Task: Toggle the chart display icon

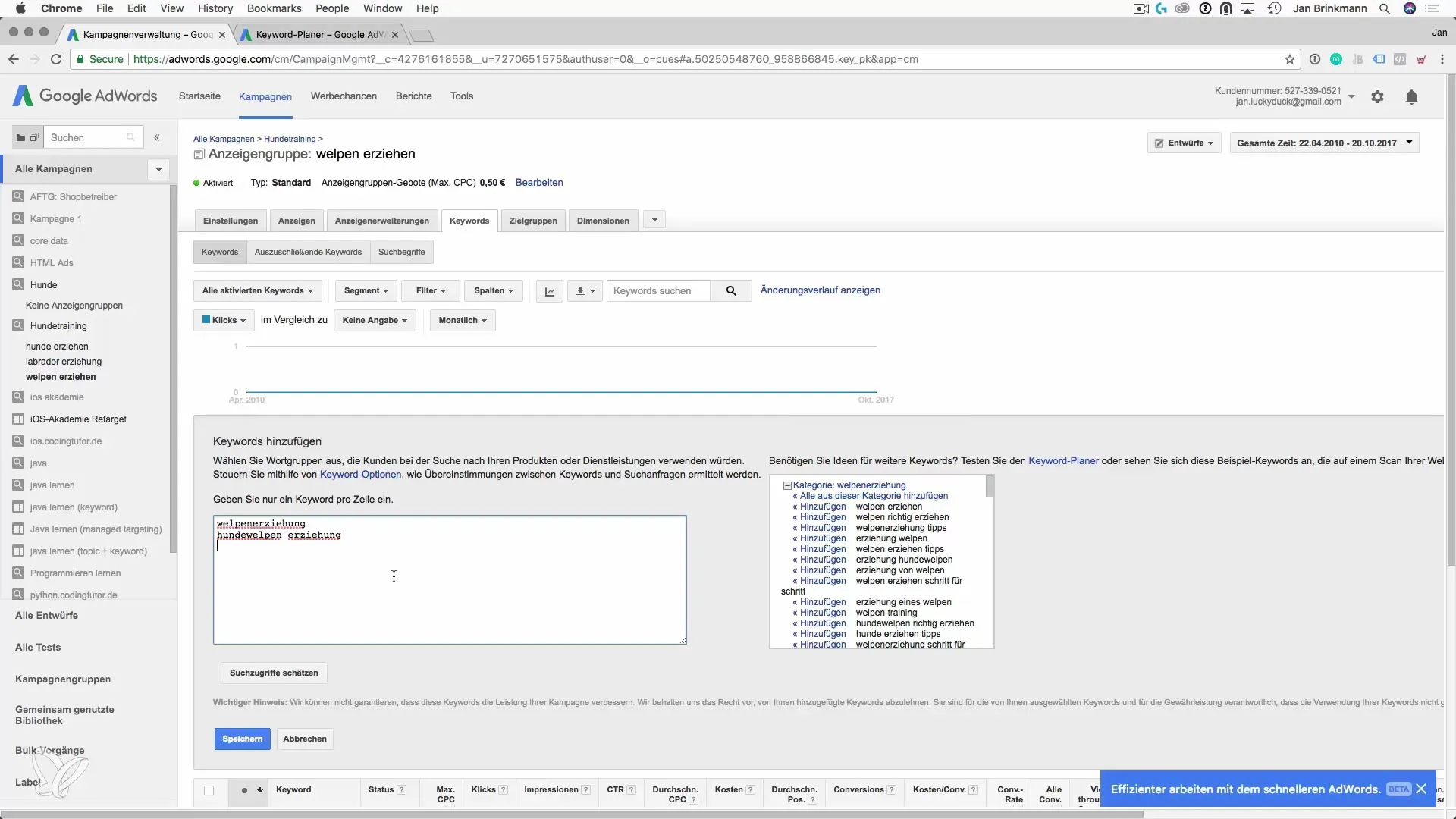Action: coord(550,291)
